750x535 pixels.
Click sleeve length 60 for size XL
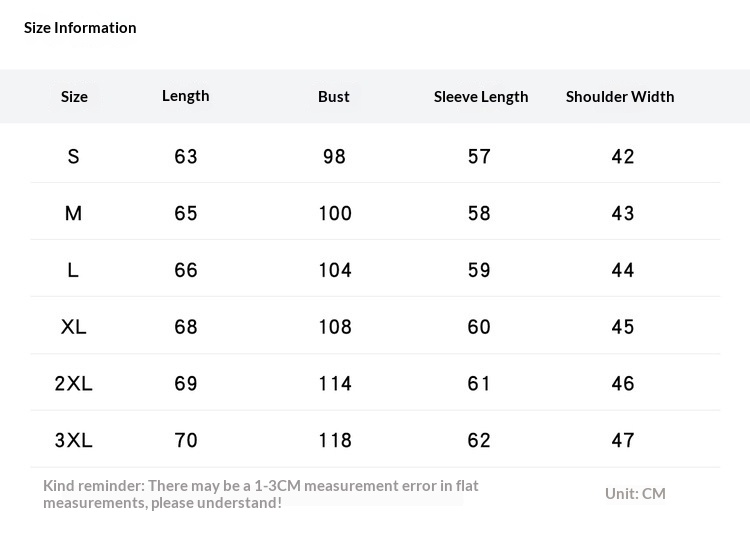point(479,327)
